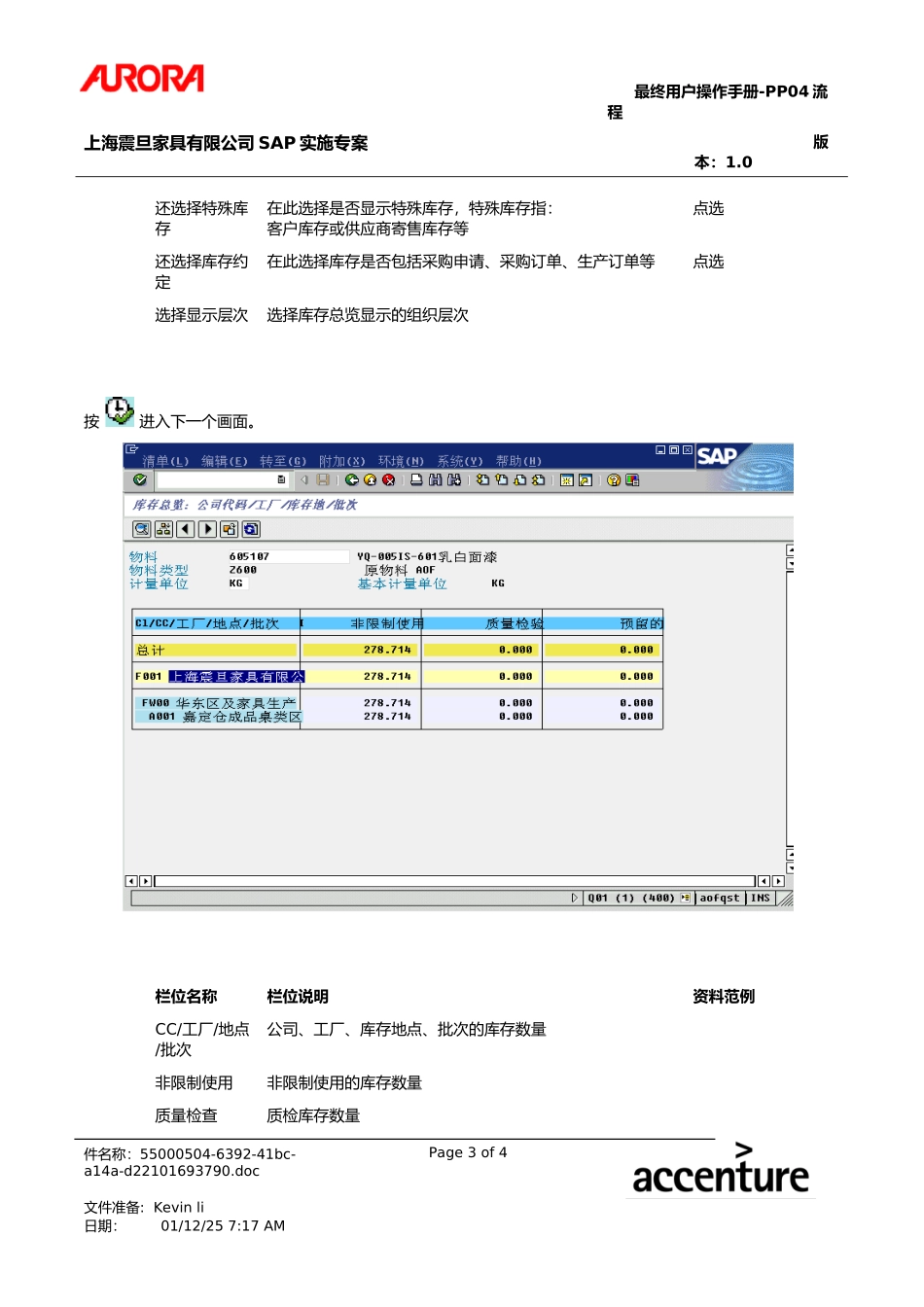Click the Customize local layout icon

click(632, 480)
